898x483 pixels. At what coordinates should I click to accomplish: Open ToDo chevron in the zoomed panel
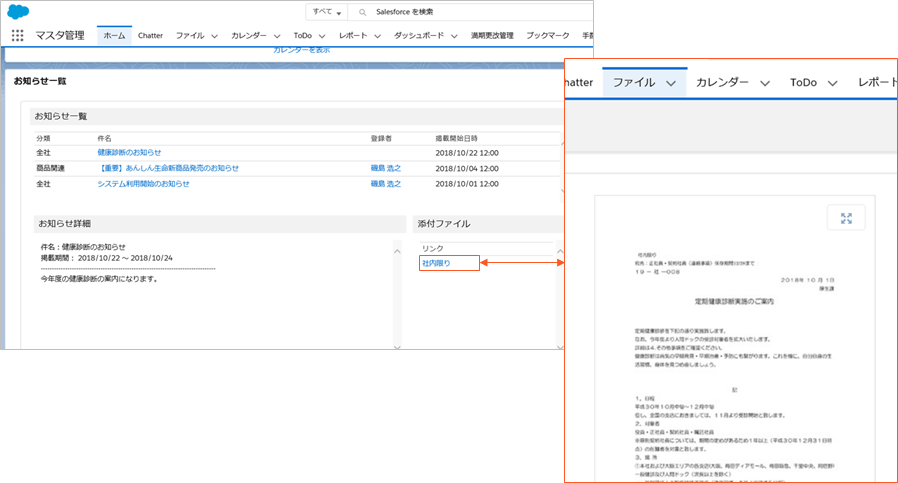[833, 83]
